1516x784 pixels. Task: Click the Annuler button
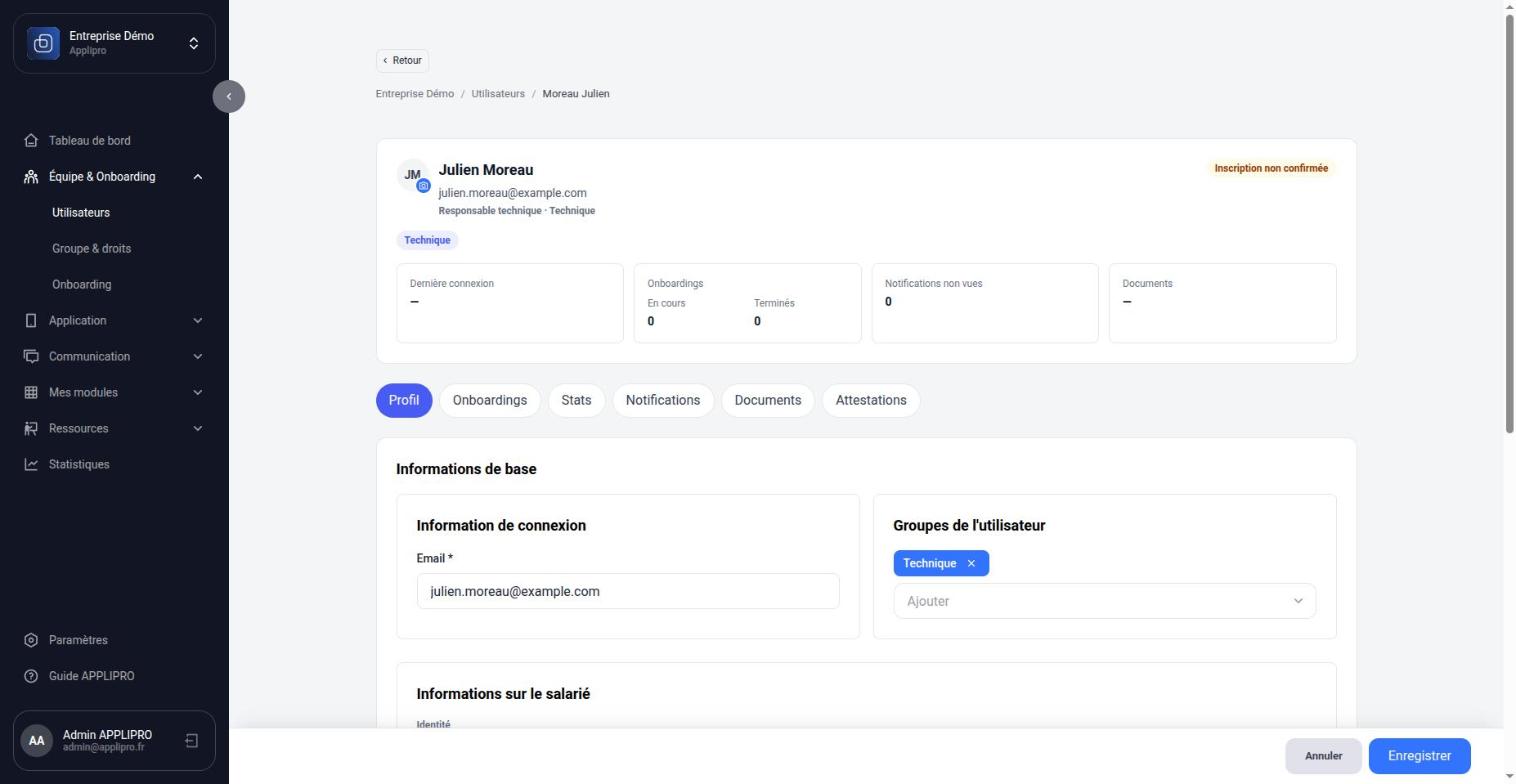coord(1323,756)
